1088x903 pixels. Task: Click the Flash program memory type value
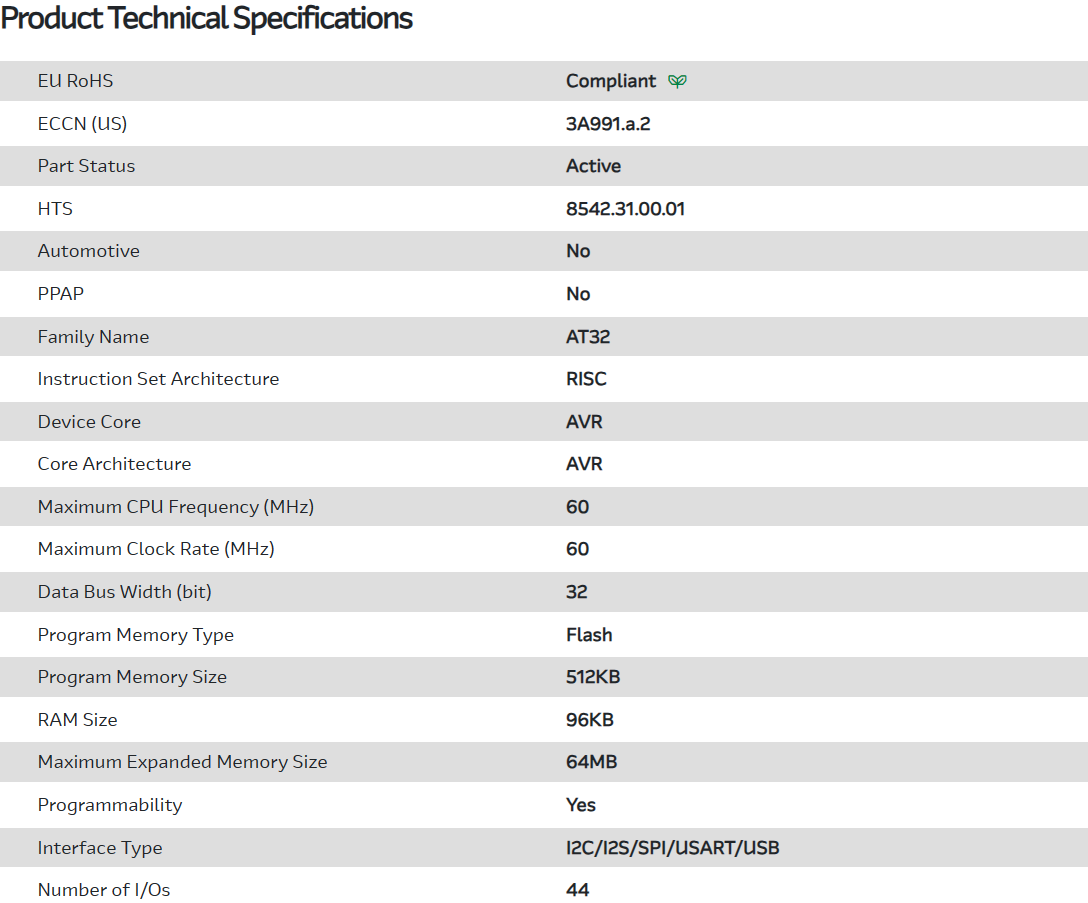tap(589, 635)
